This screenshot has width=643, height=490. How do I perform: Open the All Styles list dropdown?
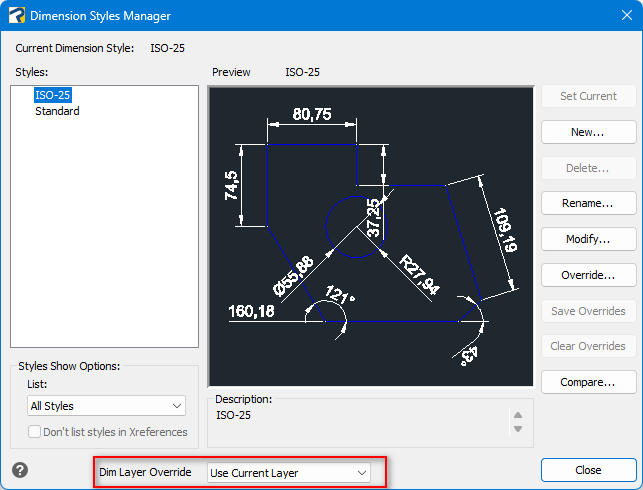pyautogui.click(x=106, y=406)
